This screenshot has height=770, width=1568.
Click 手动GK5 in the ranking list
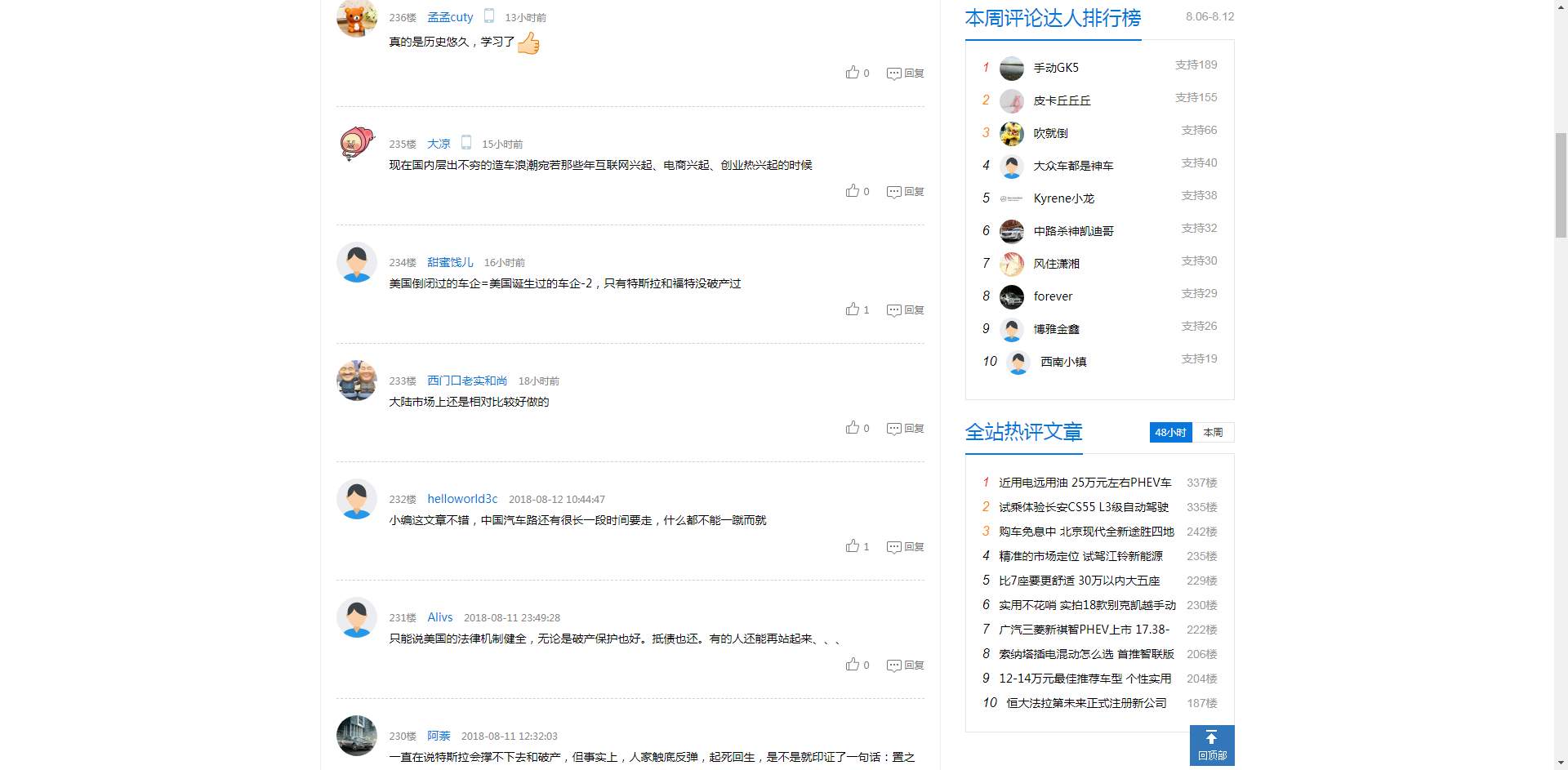(x=1055, y=68)
